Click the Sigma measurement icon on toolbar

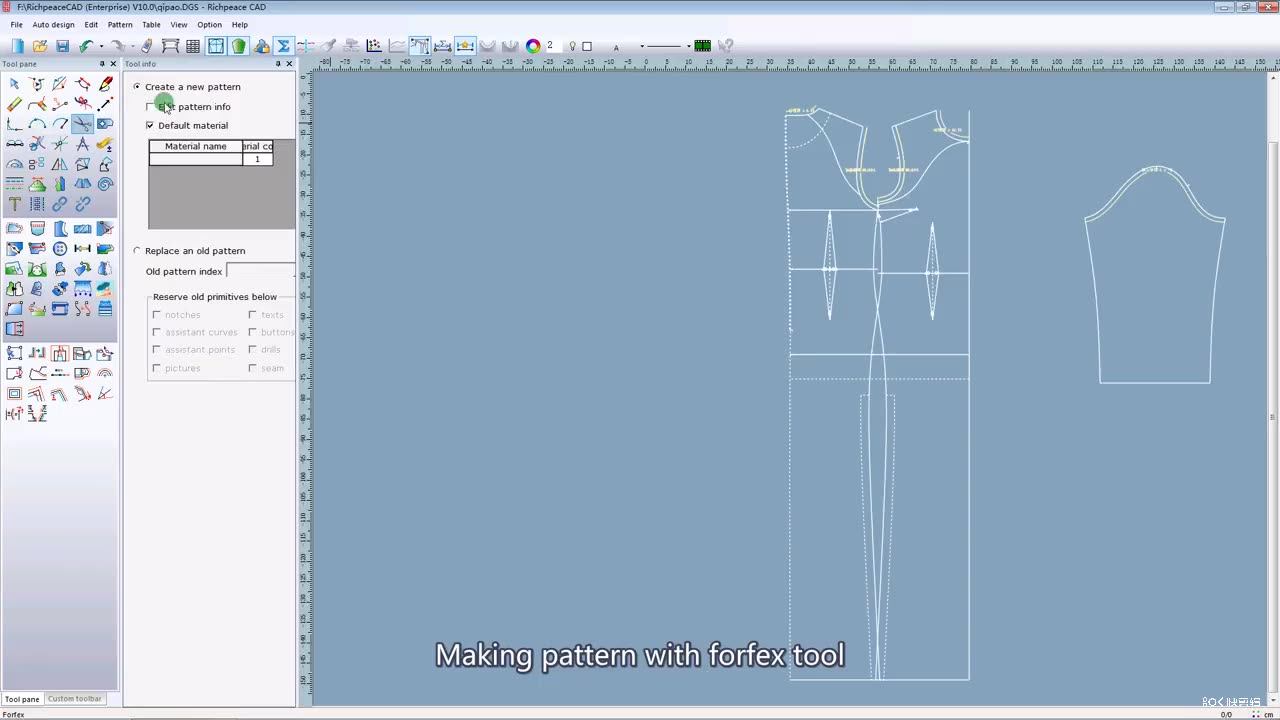tap(282, 46)
